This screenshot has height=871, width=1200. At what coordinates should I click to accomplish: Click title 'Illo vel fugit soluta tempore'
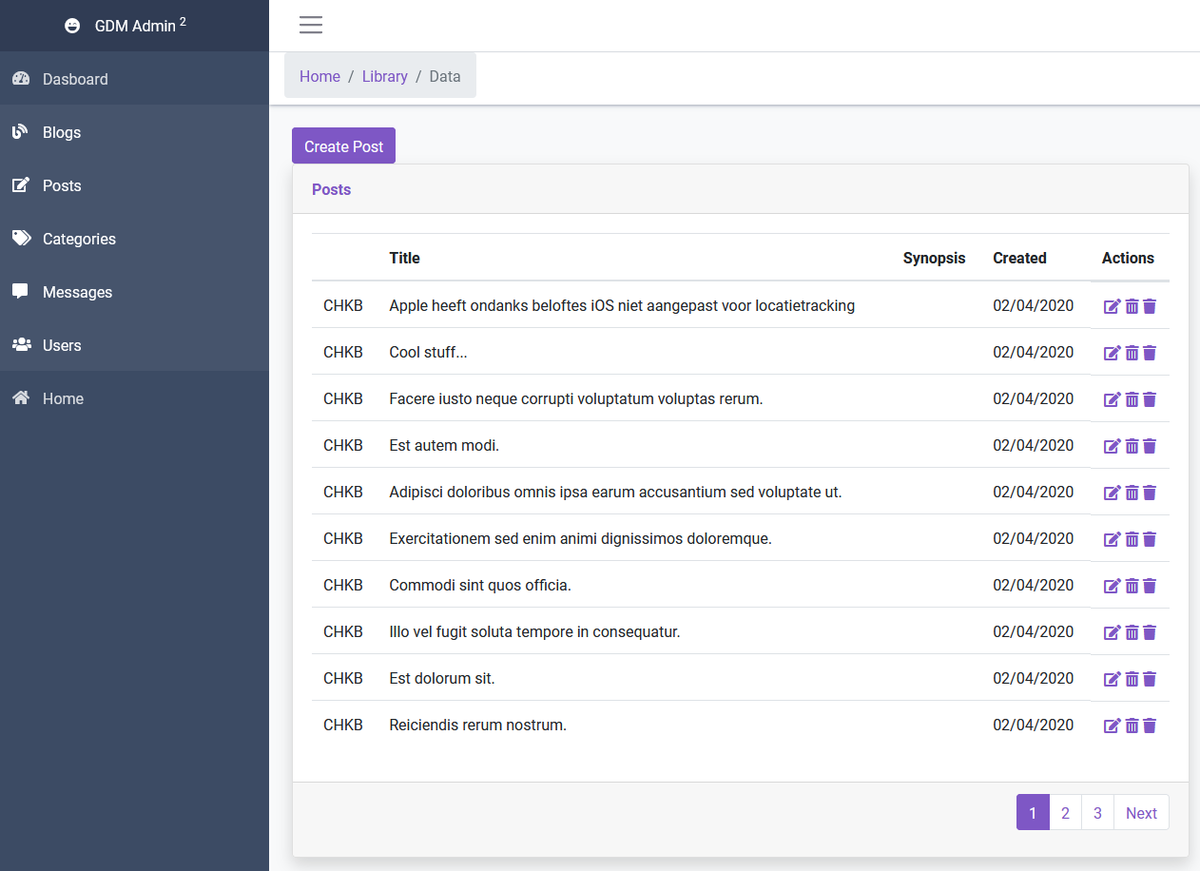(534, 631)
